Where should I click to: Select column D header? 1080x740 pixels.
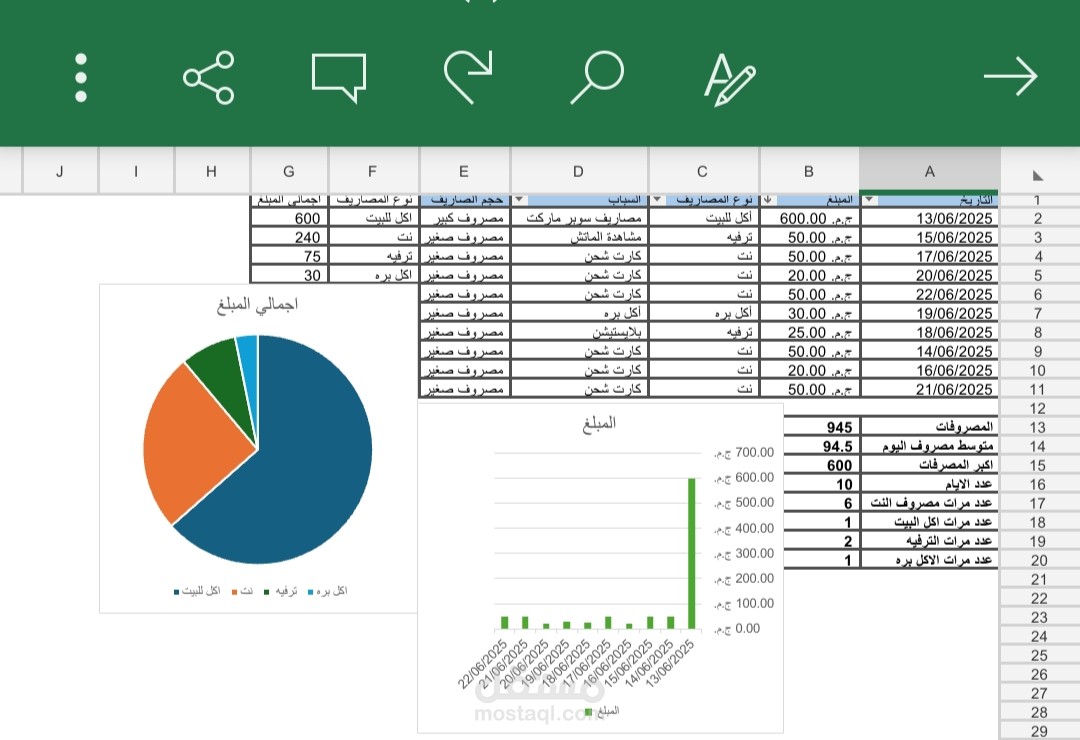pos(578,171)
